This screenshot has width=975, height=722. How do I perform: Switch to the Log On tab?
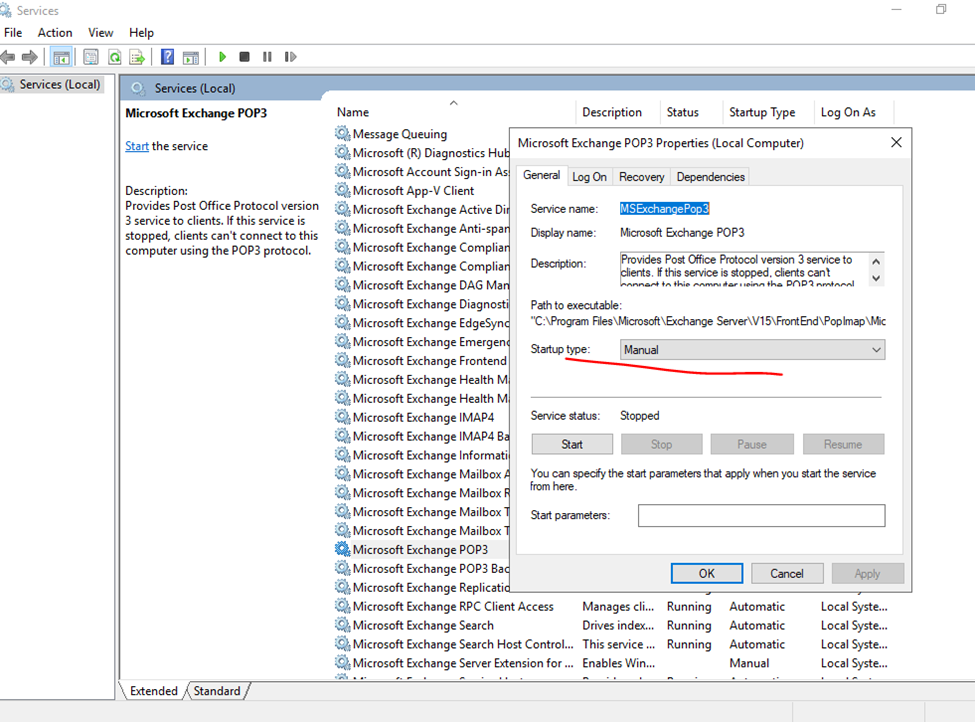click(589, 177)
